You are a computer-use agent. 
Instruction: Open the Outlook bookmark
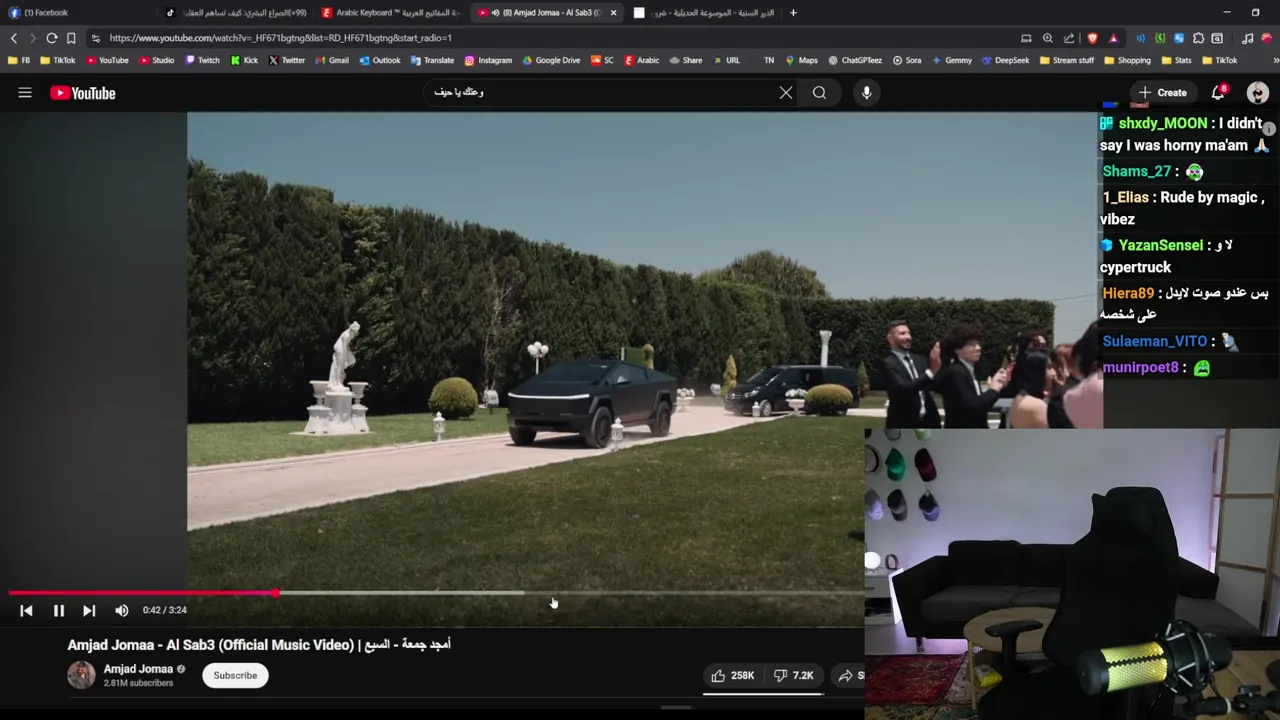[x=380, y=60]
